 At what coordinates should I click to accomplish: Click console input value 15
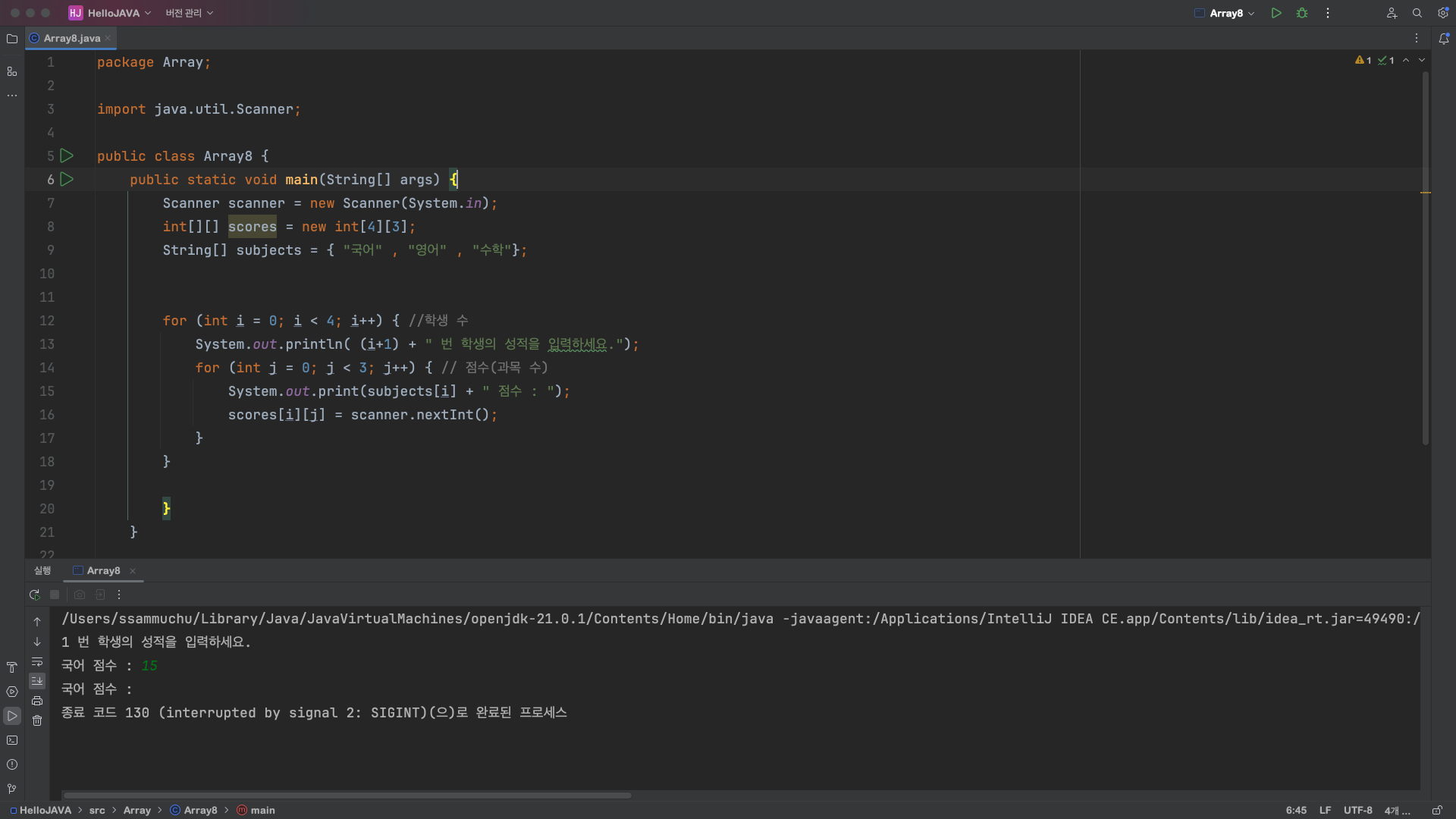pyautogui.click(x=149, y=665)
